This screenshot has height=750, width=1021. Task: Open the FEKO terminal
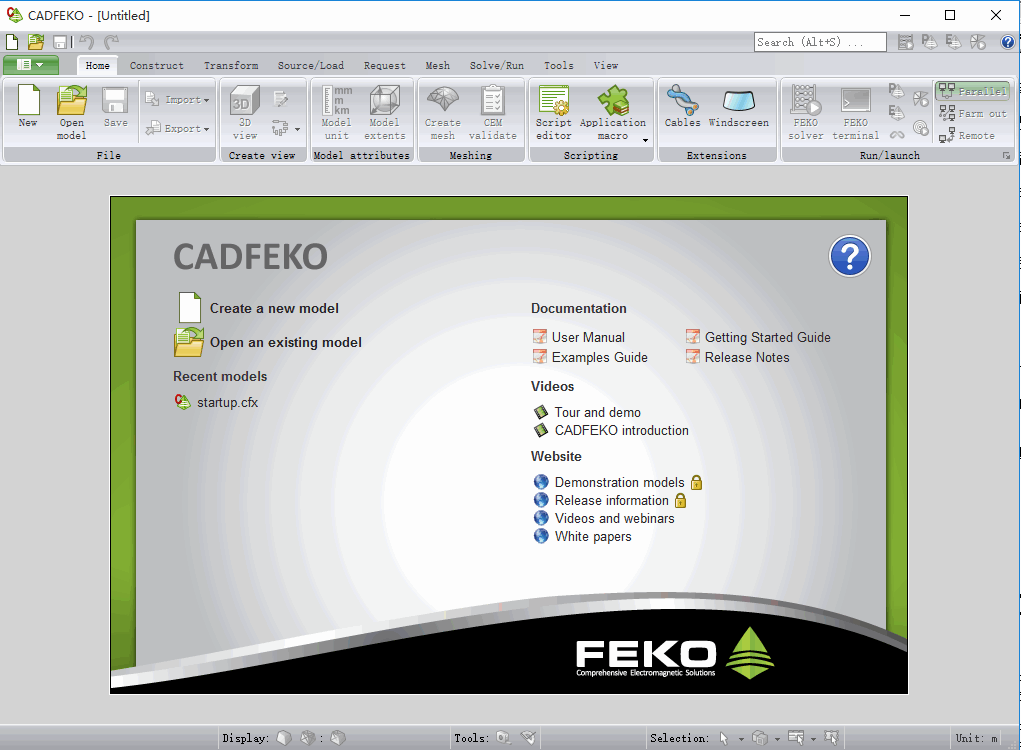pyautogui.click(x=855, y=110)
